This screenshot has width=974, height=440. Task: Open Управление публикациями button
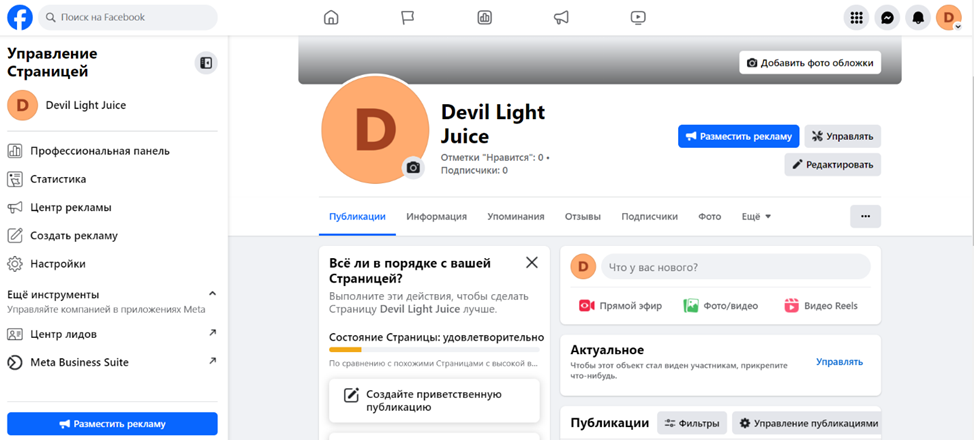806,424
